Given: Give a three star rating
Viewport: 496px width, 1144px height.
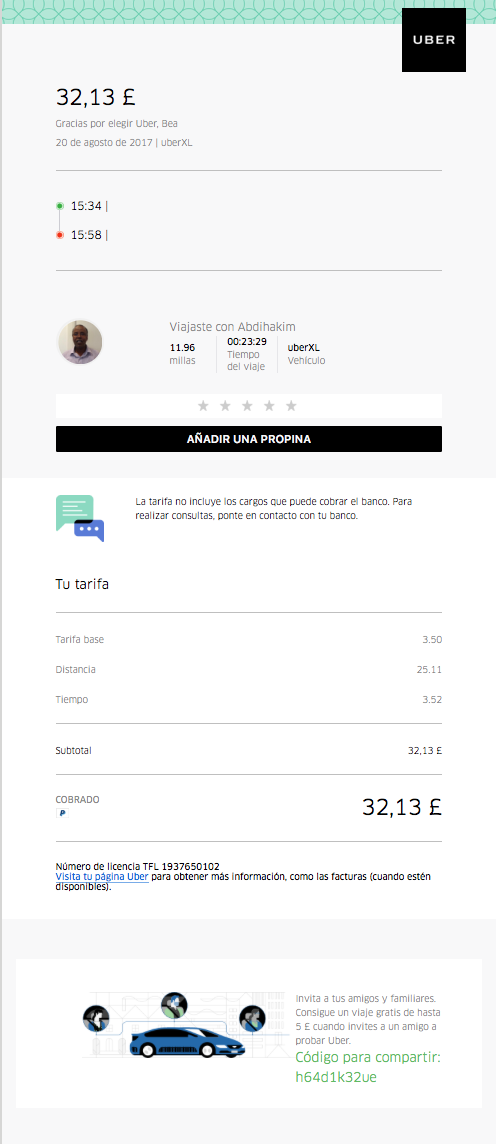Looking at the screenshot, I should (247, 406).
